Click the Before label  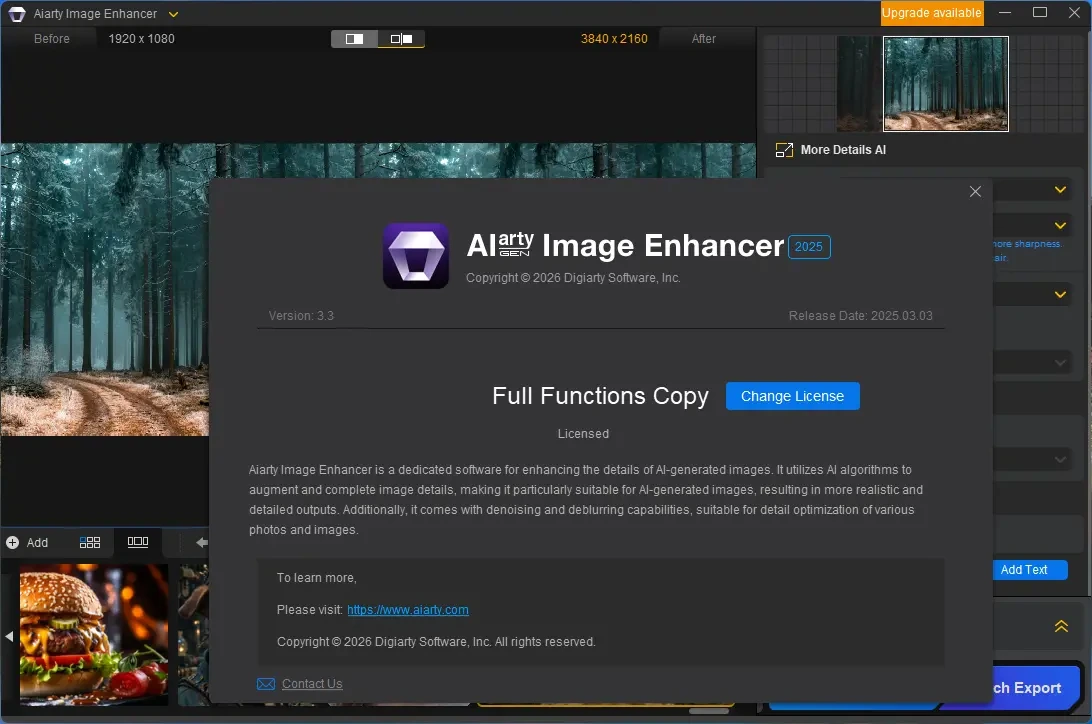[x=52, y=39]
